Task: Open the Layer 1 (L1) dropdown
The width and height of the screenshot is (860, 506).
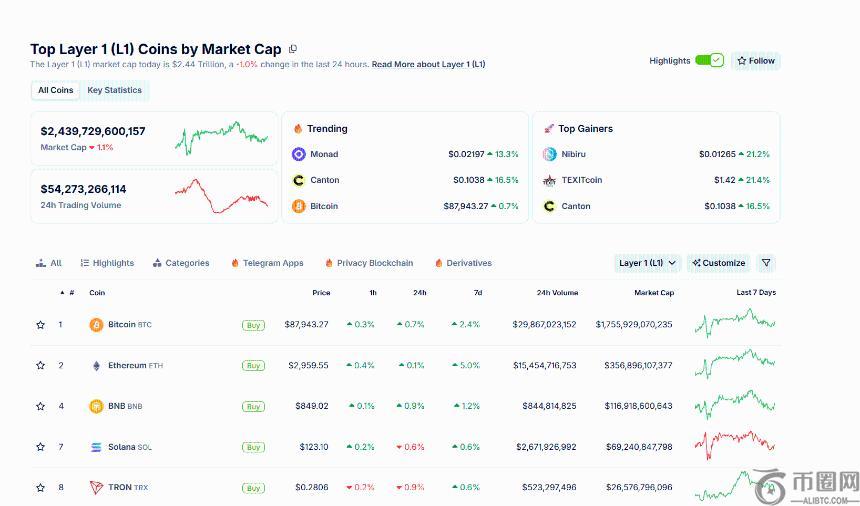Action: tap(648, 263)
